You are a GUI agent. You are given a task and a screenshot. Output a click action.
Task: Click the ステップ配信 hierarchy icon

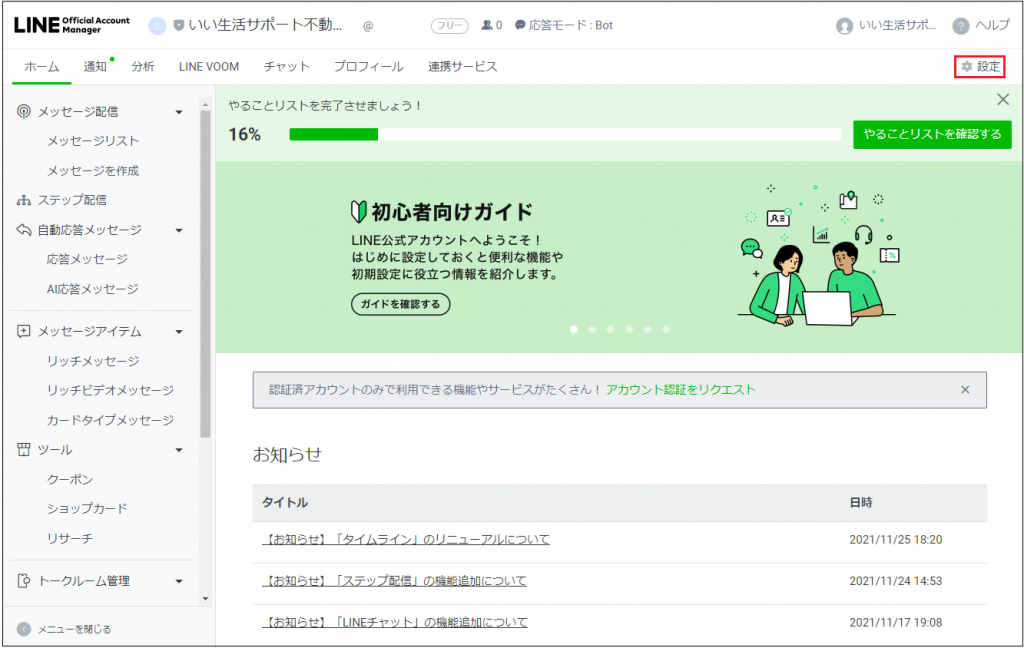click(24, 200)
